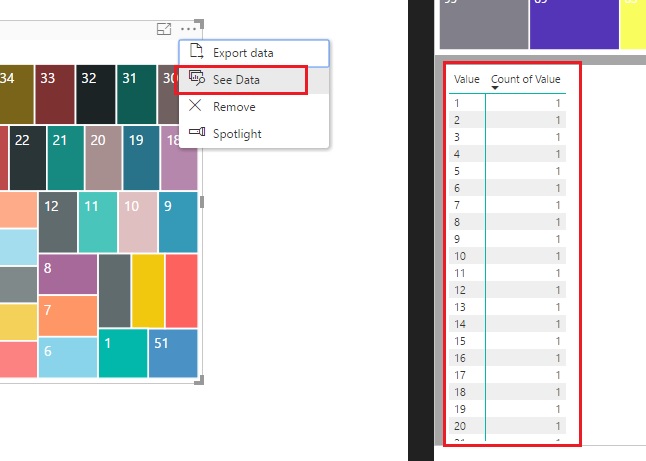Image resolution: width=646 pixels, height=461 pixels.
Task: Select the blue tile labeled 51
Action: 173,353
